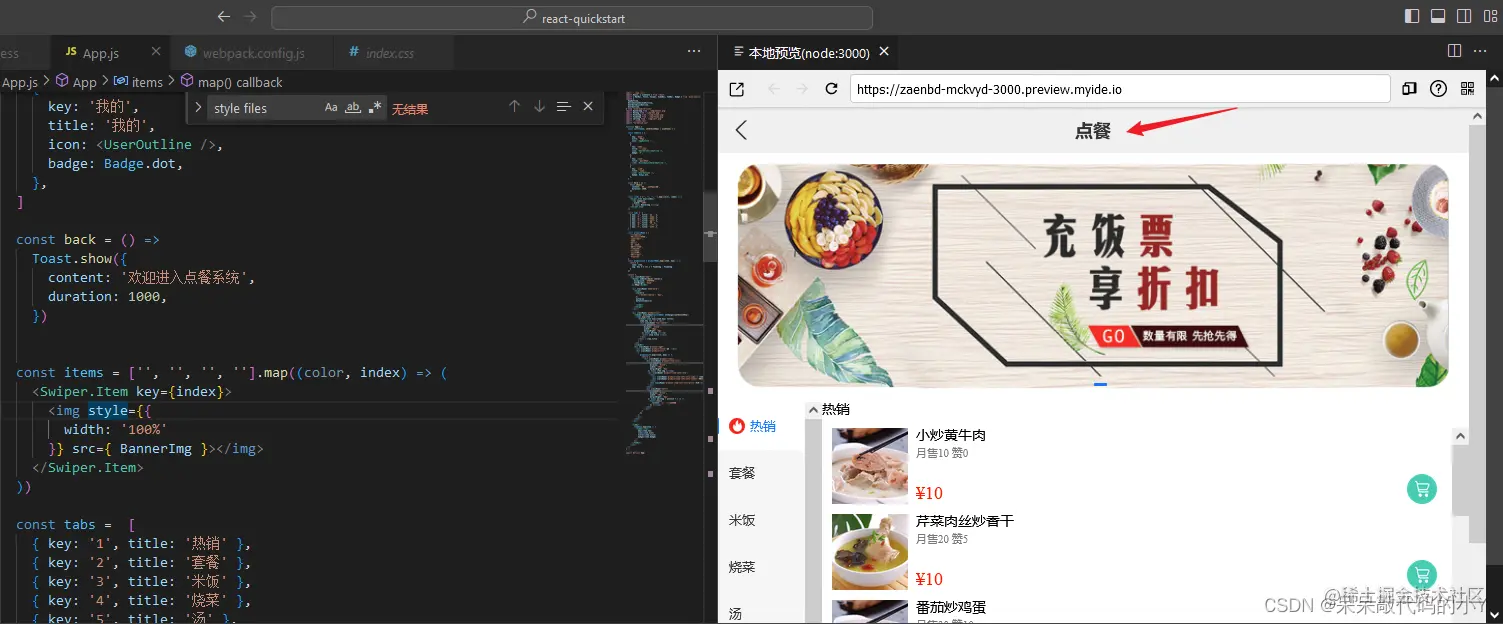The width and height of the screenshot is (1503, 624).
Task: Toggle Find in Selection
Action: point(563,106)
